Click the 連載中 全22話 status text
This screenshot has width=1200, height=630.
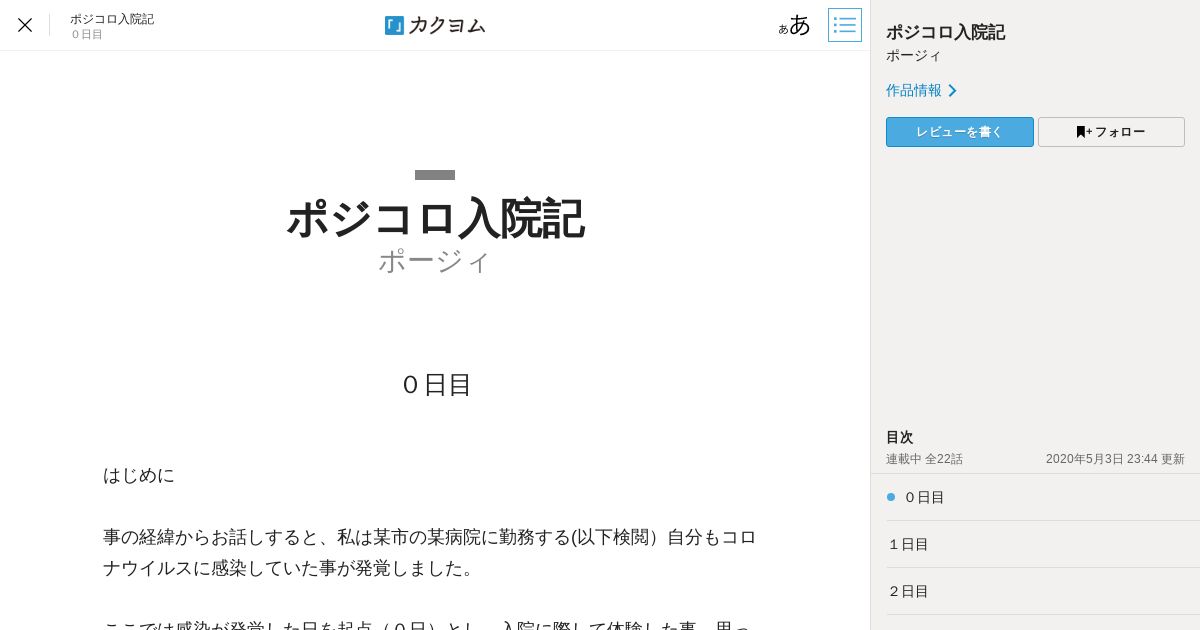[924, 459]
